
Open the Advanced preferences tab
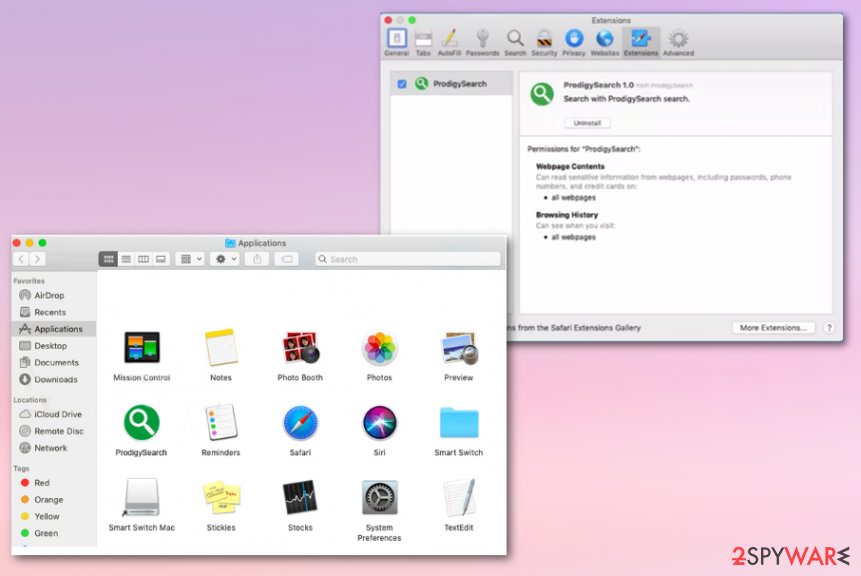click(678, 43)
